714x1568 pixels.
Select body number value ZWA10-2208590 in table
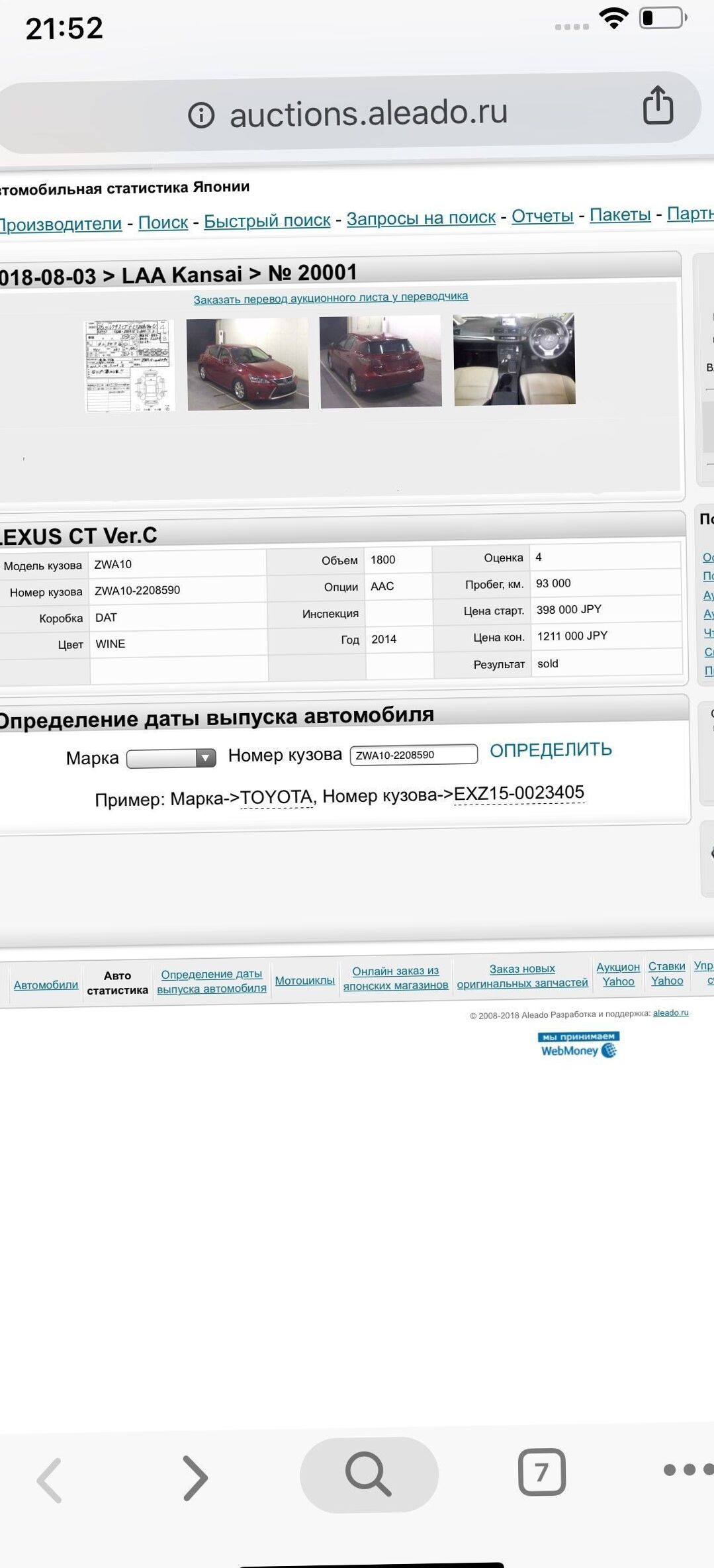(137, 590)
